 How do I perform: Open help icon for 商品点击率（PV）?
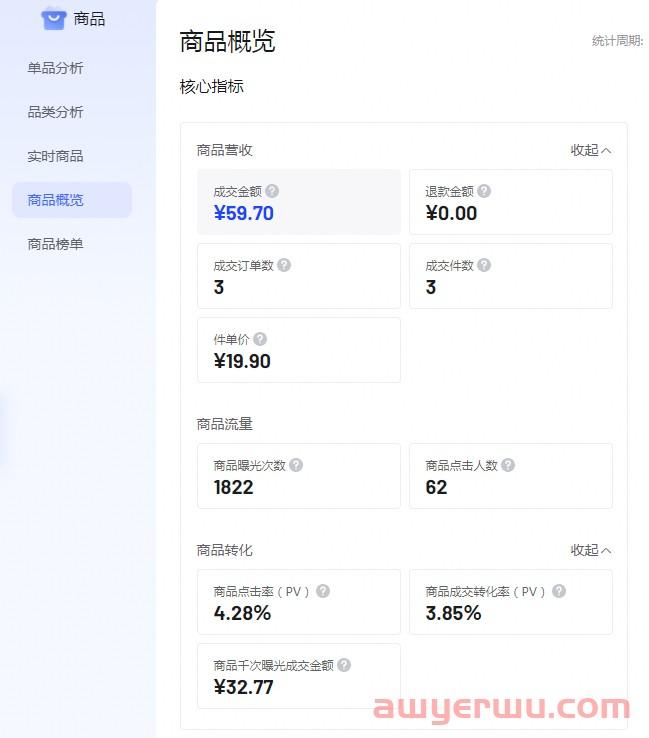coord(323,591)
